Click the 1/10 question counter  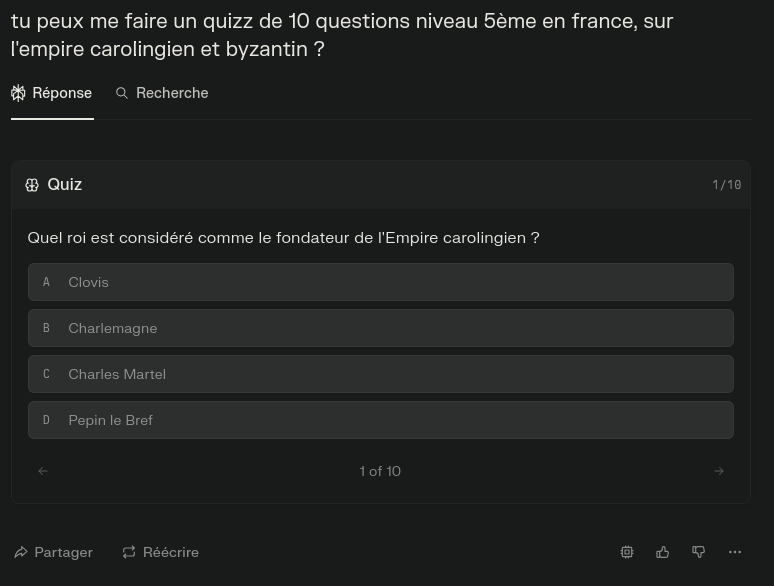pos(727,185)
